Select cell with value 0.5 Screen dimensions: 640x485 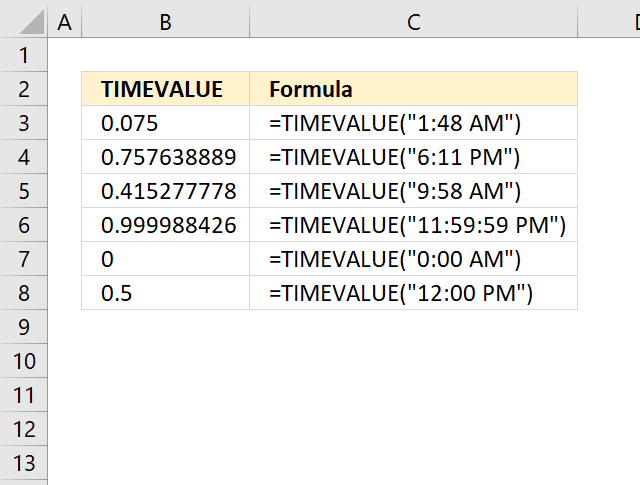coord(165,293)
